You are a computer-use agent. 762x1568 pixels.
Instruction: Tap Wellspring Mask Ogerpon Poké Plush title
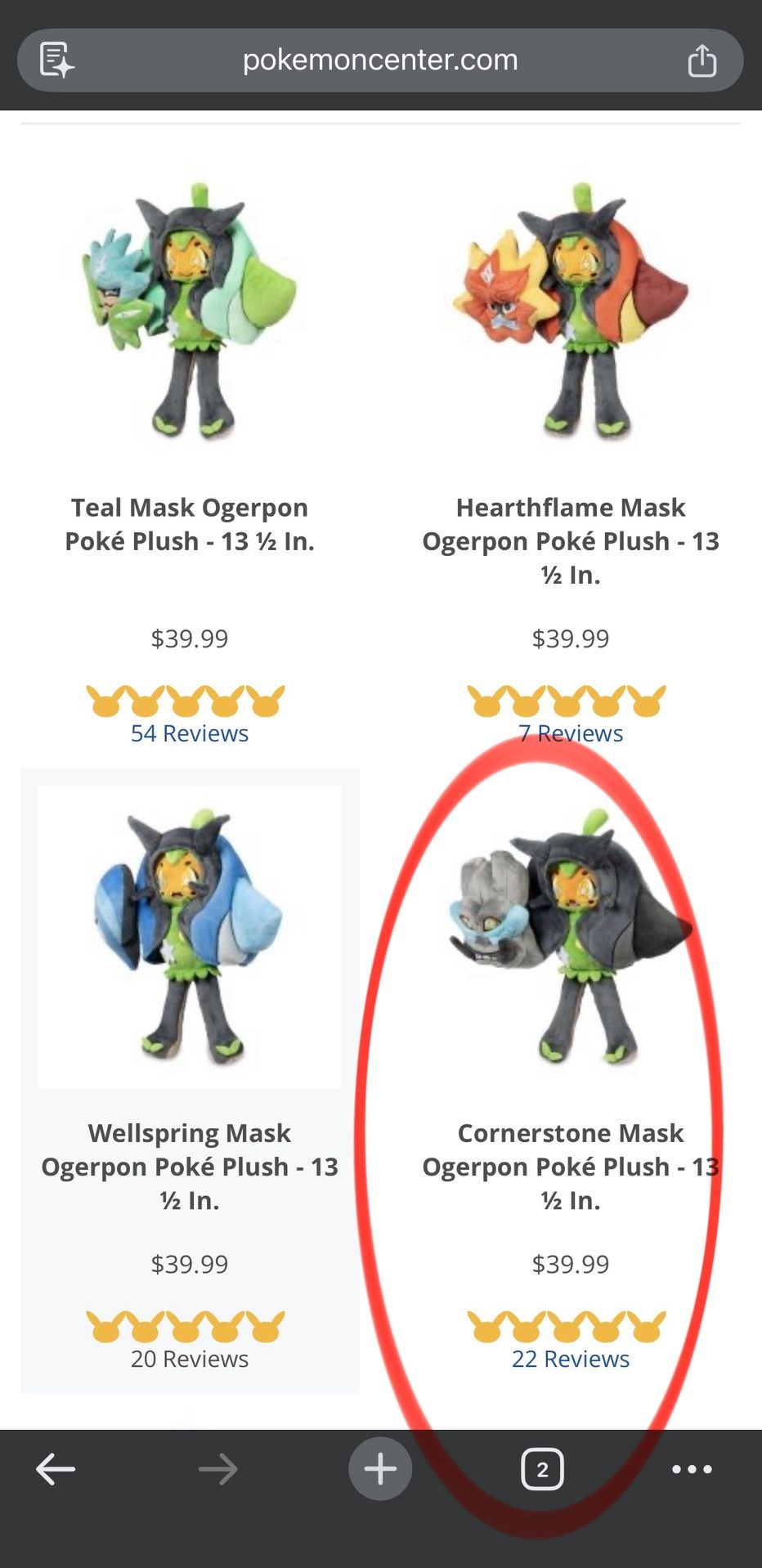(190, 1167)
